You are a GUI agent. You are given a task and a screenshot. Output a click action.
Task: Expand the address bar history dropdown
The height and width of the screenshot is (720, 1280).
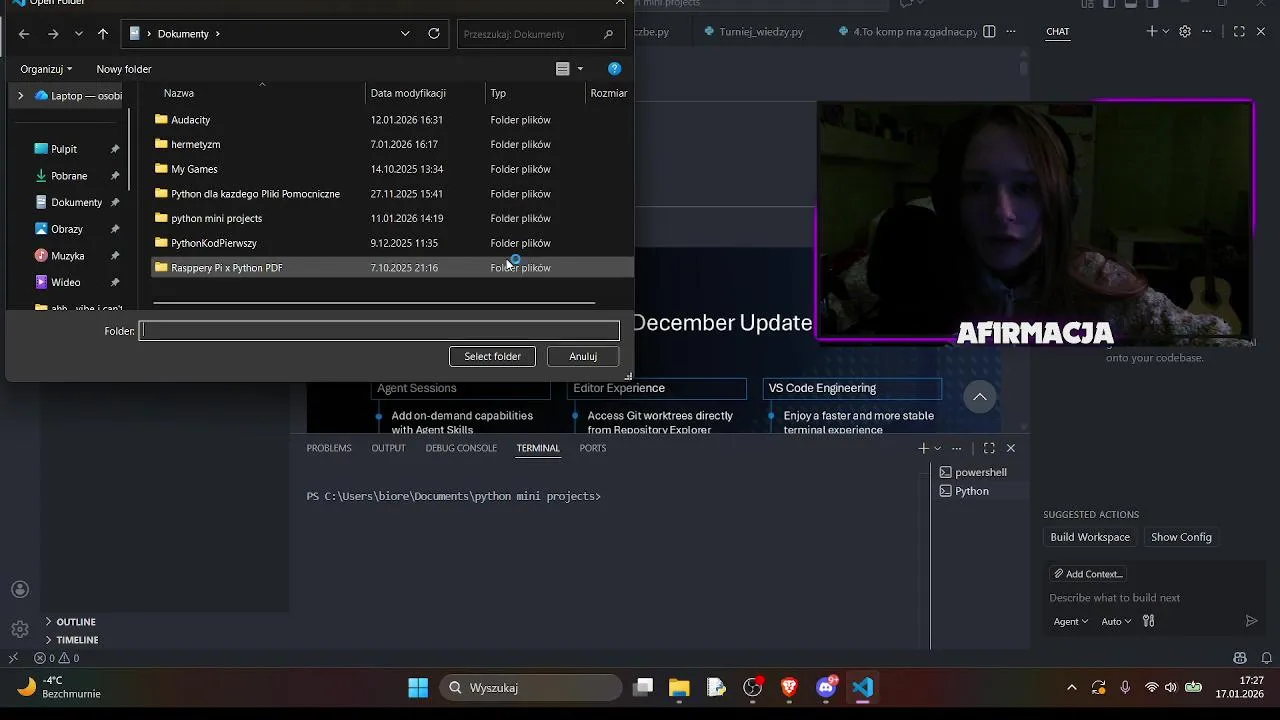click(x=405, y=34)
